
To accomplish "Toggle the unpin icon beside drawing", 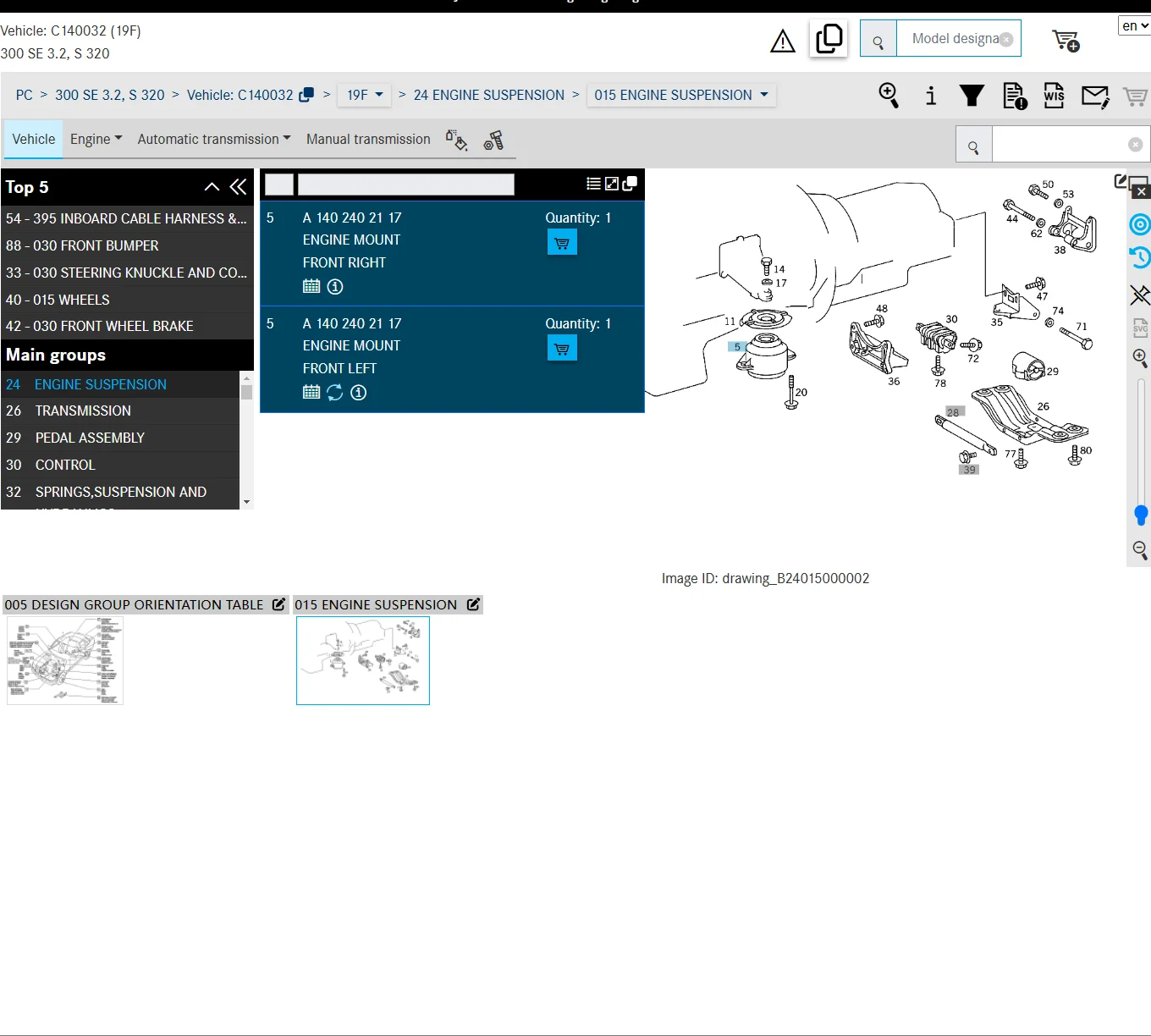I will click(x=1140, y=295).
